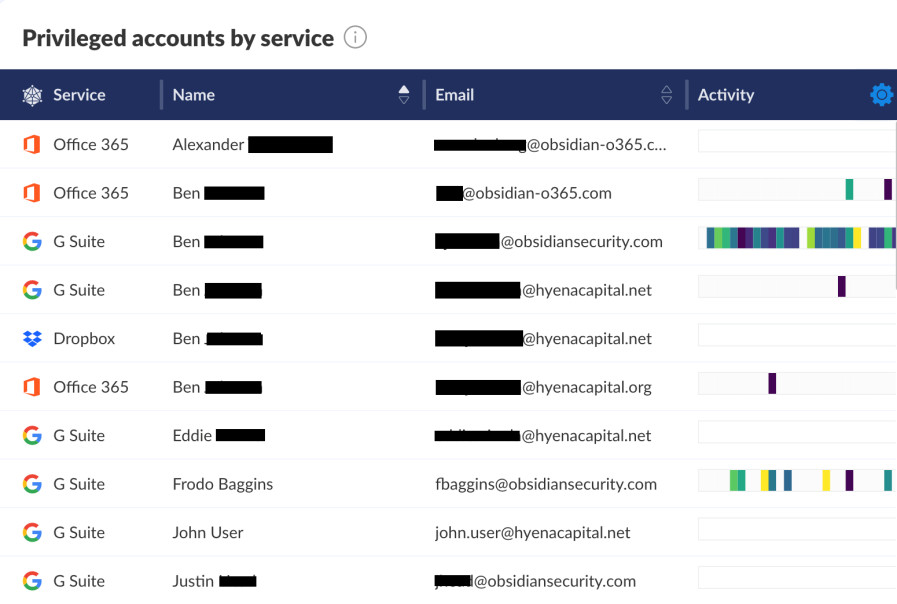Open the table settings gear icon

click(881, 95)
